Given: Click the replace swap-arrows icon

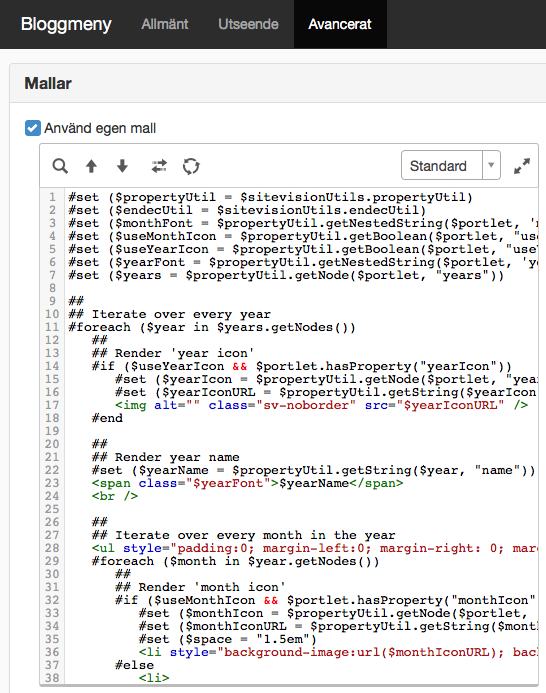Looking at the screenshot, I should click(159, 166).
